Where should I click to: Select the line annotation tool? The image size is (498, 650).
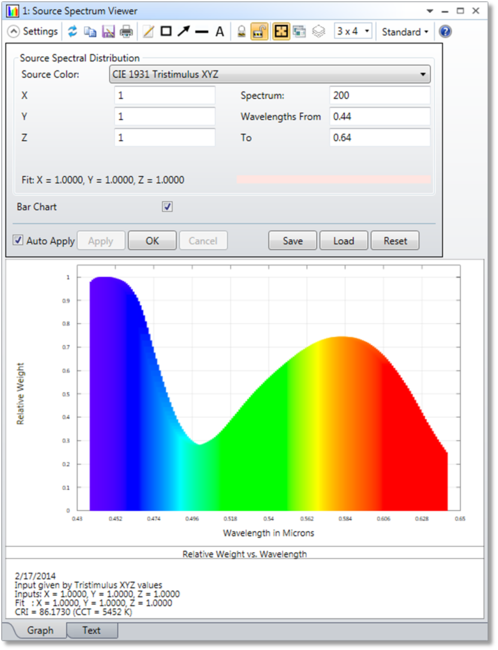pos(202,32)
